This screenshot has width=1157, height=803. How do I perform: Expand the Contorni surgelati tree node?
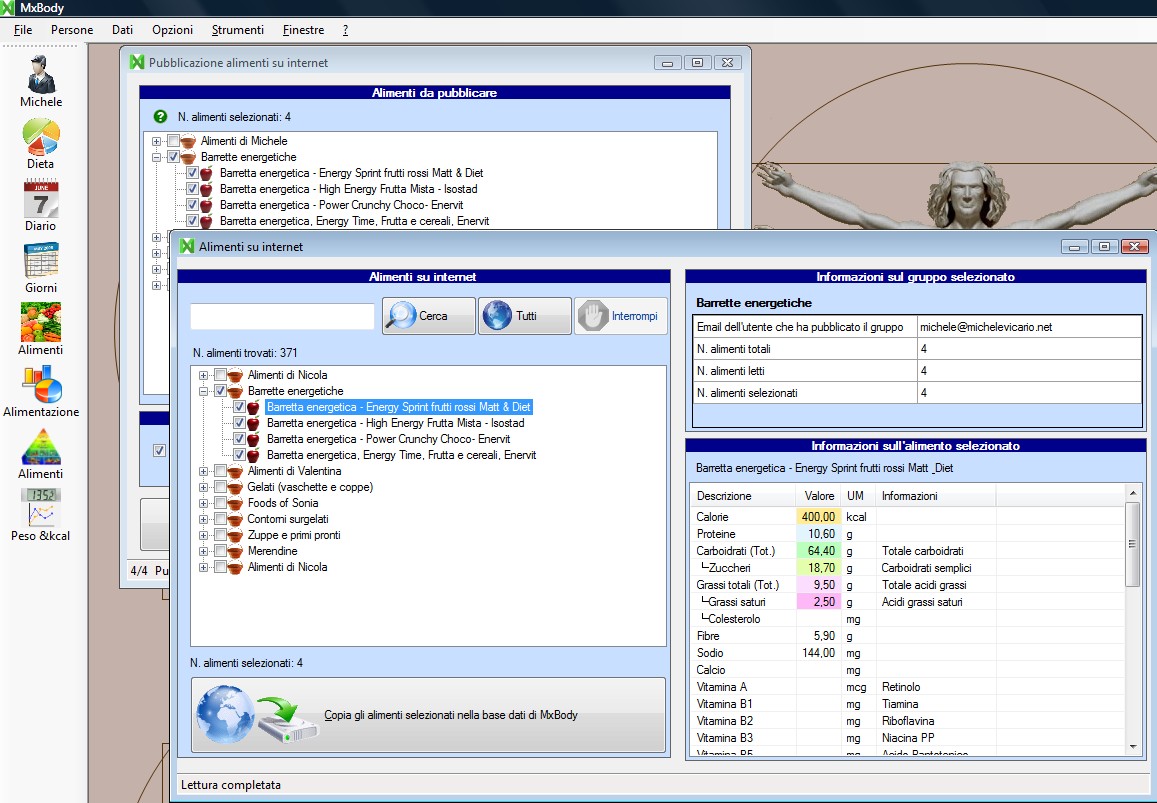(204, 519)
